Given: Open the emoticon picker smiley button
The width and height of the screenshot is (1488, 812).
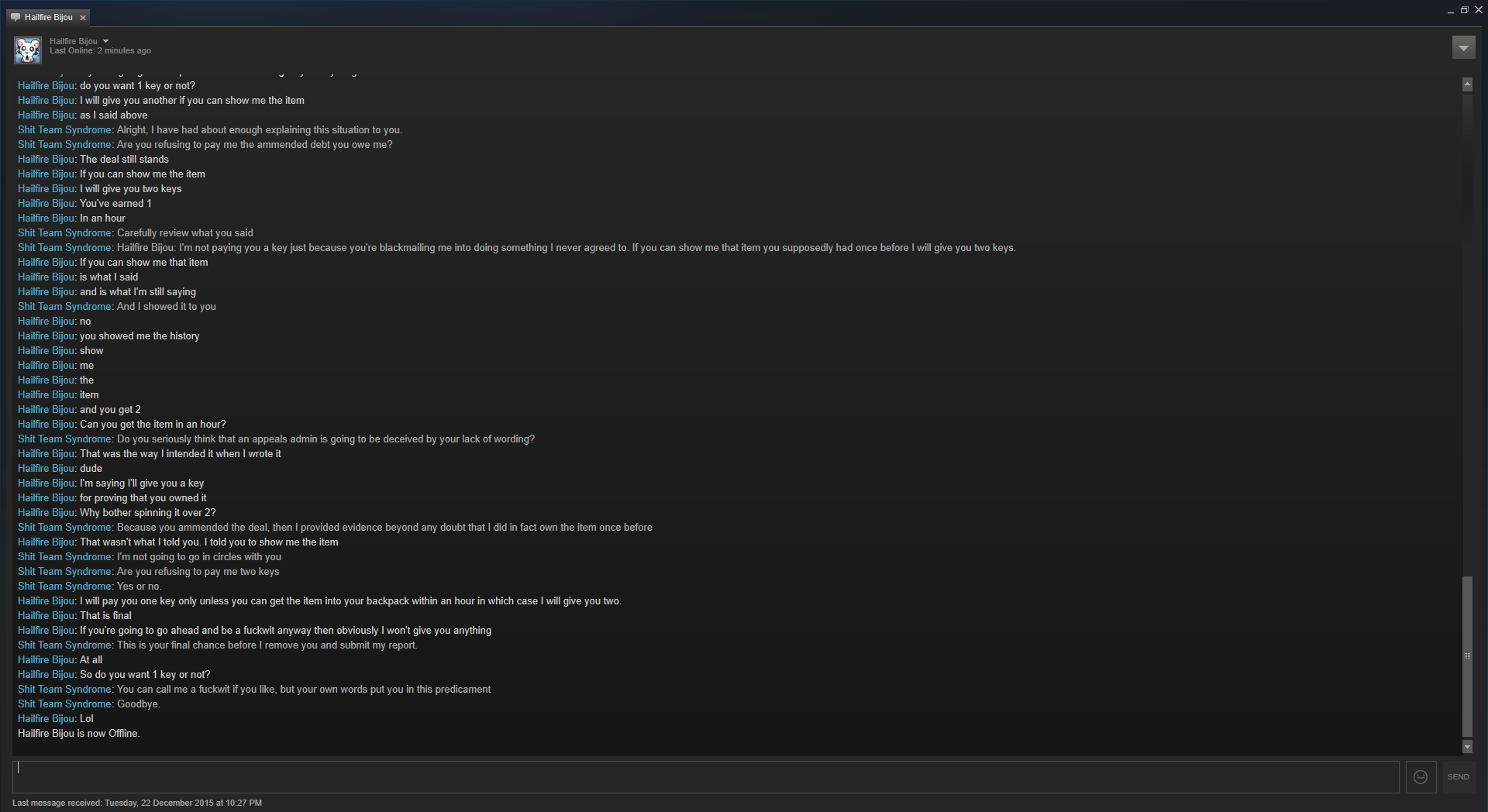Looking at the screenshot, I should pyautogui.click(x=1421, y=776).
